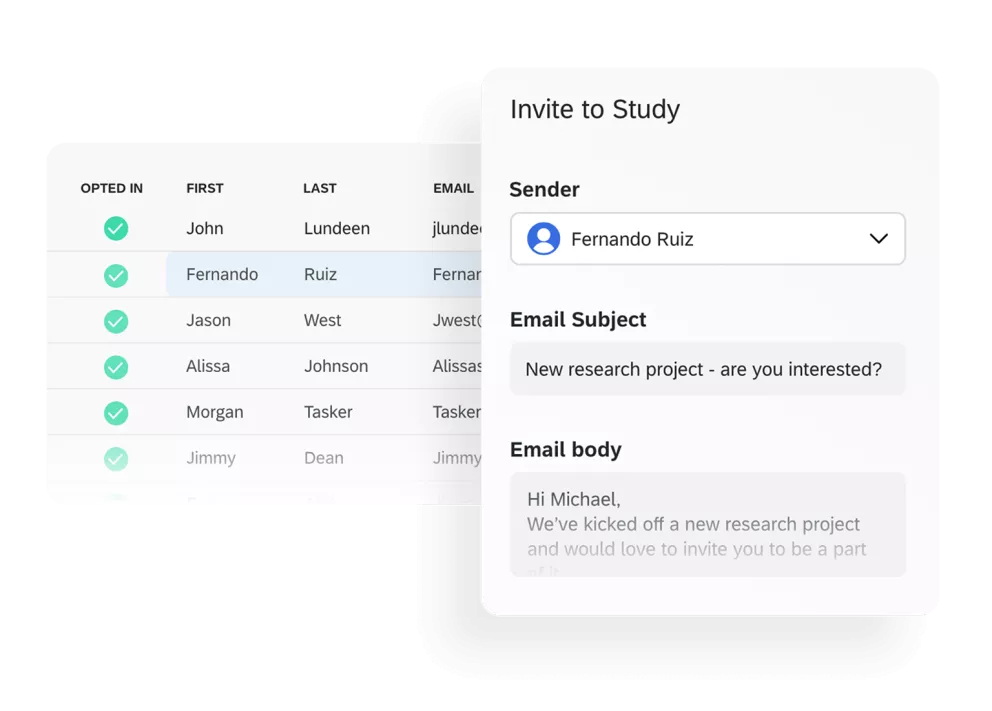Click the last name Tasker cell

click(x=328, y=413)
